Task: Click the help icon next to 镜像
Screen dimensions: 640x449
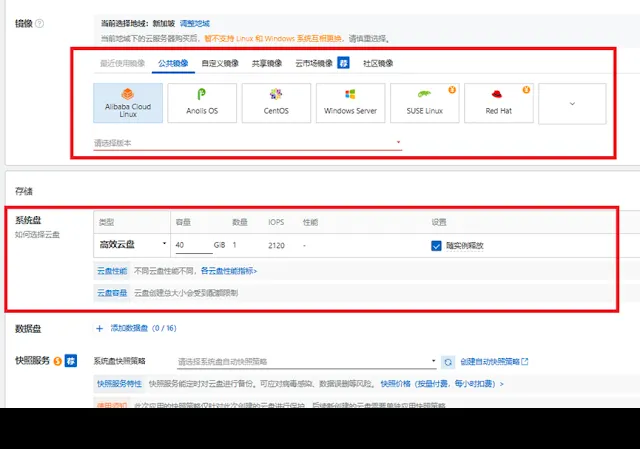Action: (x=40, y=23)
